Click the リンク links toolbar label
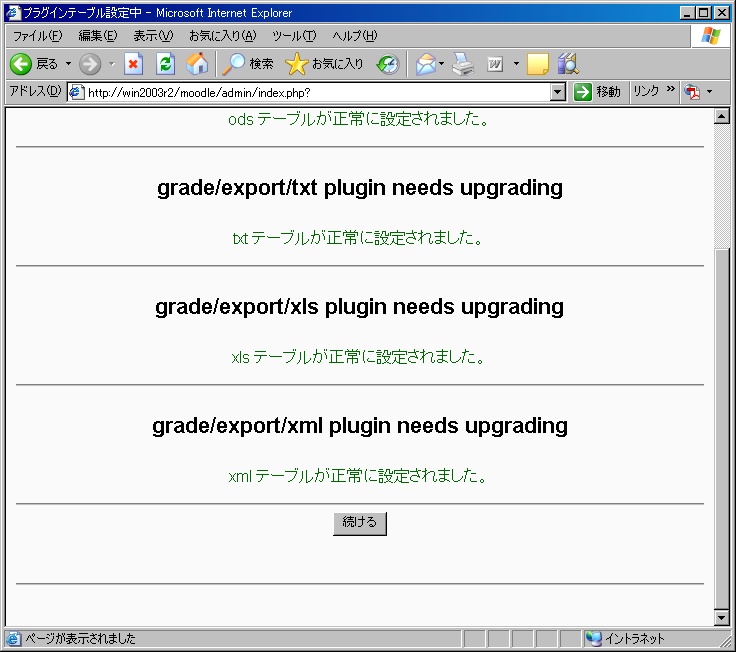This screenshot has height=652, width=736. 646,91
